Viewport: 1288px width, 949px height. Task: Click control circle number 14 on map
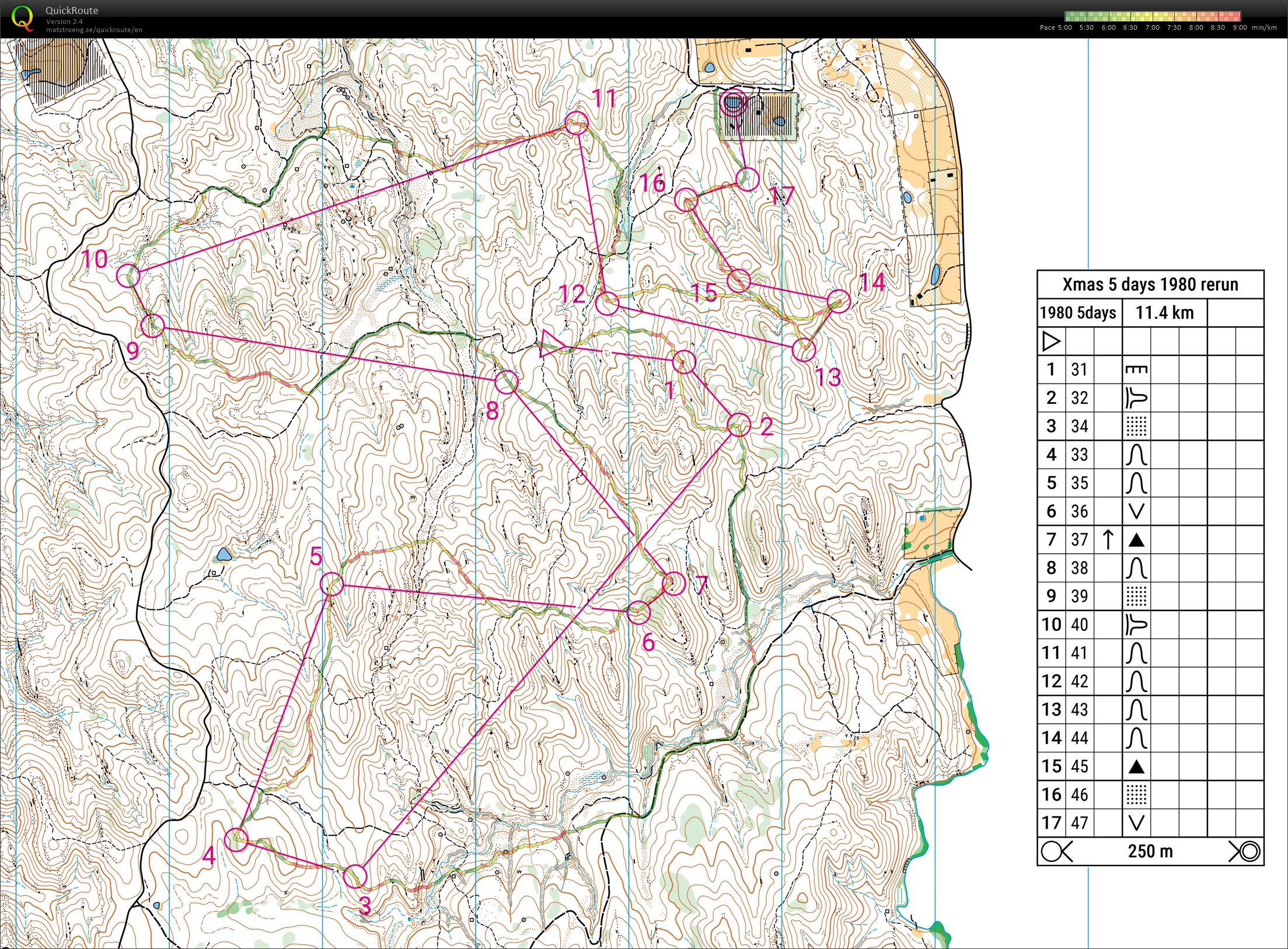[x=839, y=301]
